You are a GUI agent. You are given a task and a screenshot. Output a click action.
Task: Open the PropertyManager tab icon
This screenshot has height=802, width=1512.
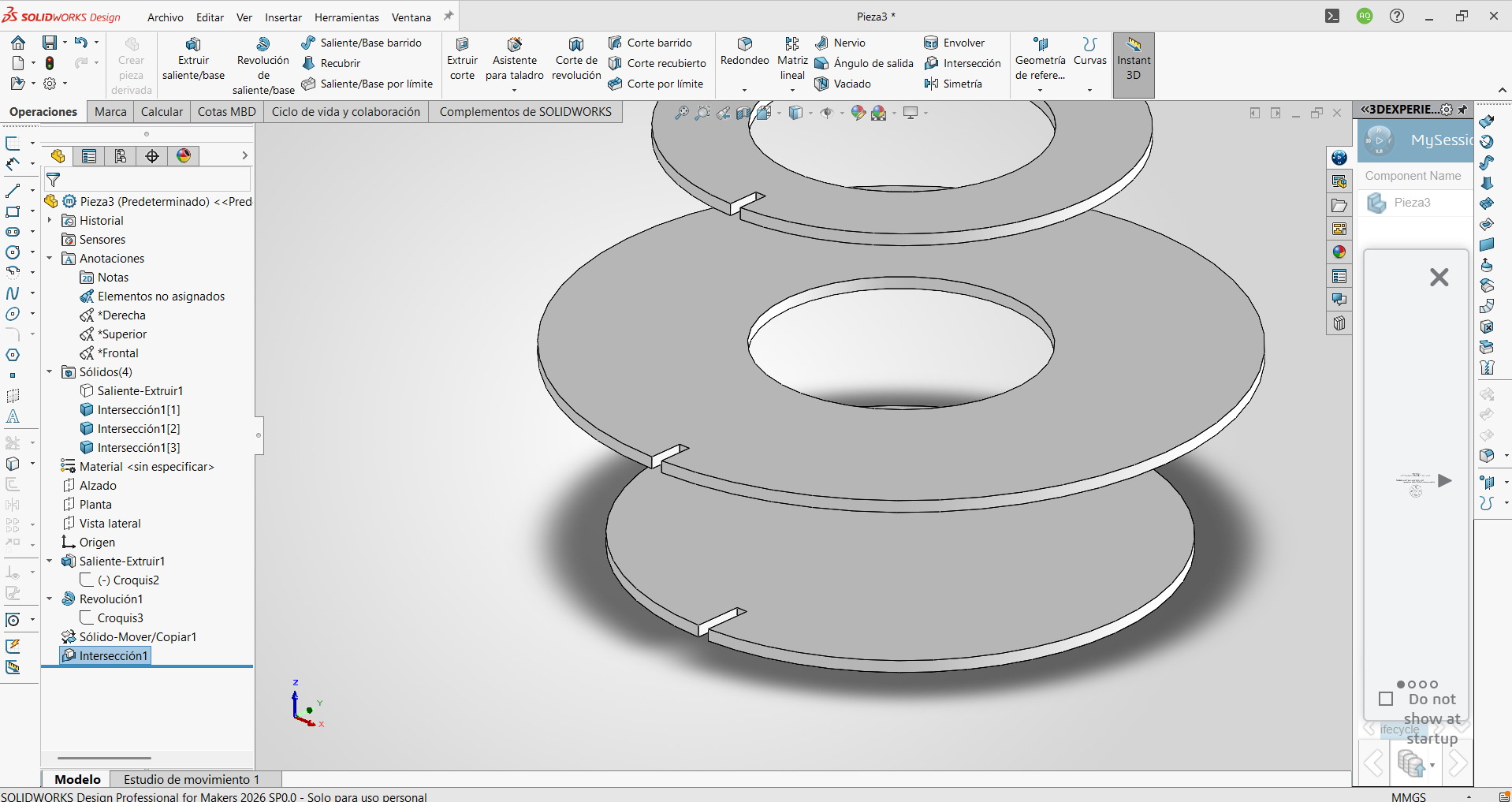(89, 156)
